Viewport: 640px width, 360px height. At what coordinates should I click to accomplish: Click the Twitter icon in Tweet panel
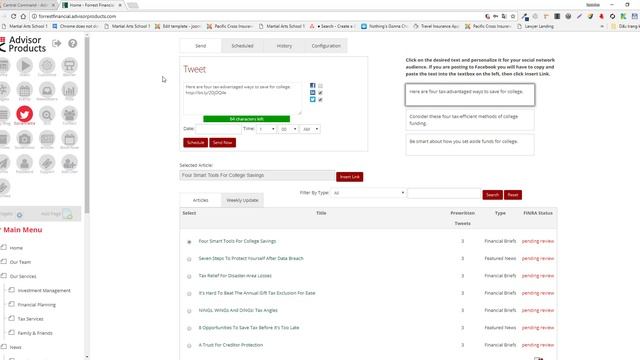coord(313,99)
